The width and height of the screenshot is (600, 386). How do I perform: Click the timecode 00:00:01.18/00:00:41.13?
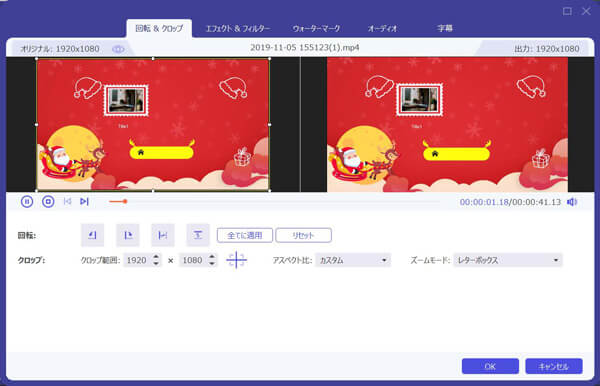click(x=510, y=202)
